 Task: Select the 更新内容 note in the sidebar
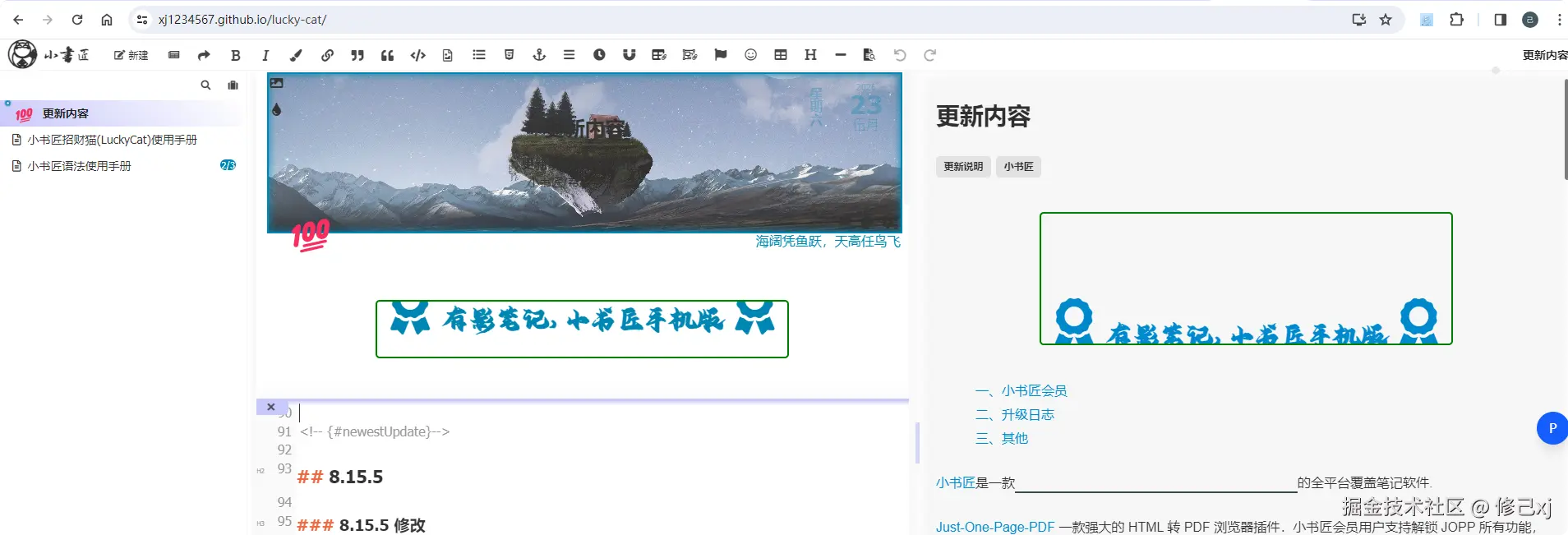click(122, 113)
